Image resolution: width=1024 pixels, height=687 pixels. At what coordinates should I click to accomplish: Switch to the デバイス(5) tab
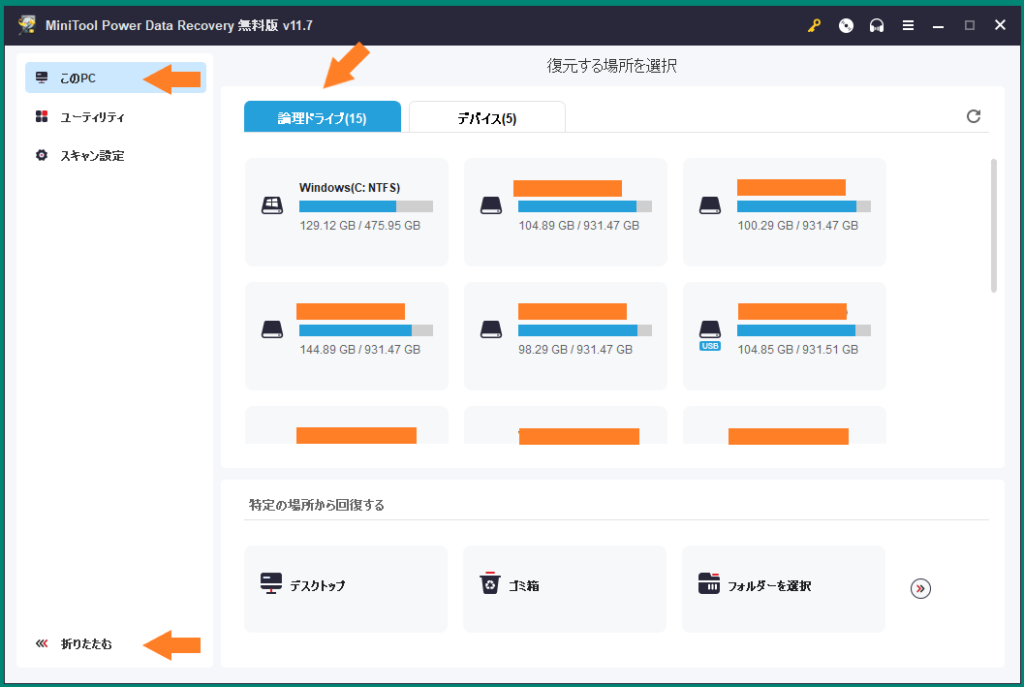pos(485,117)
